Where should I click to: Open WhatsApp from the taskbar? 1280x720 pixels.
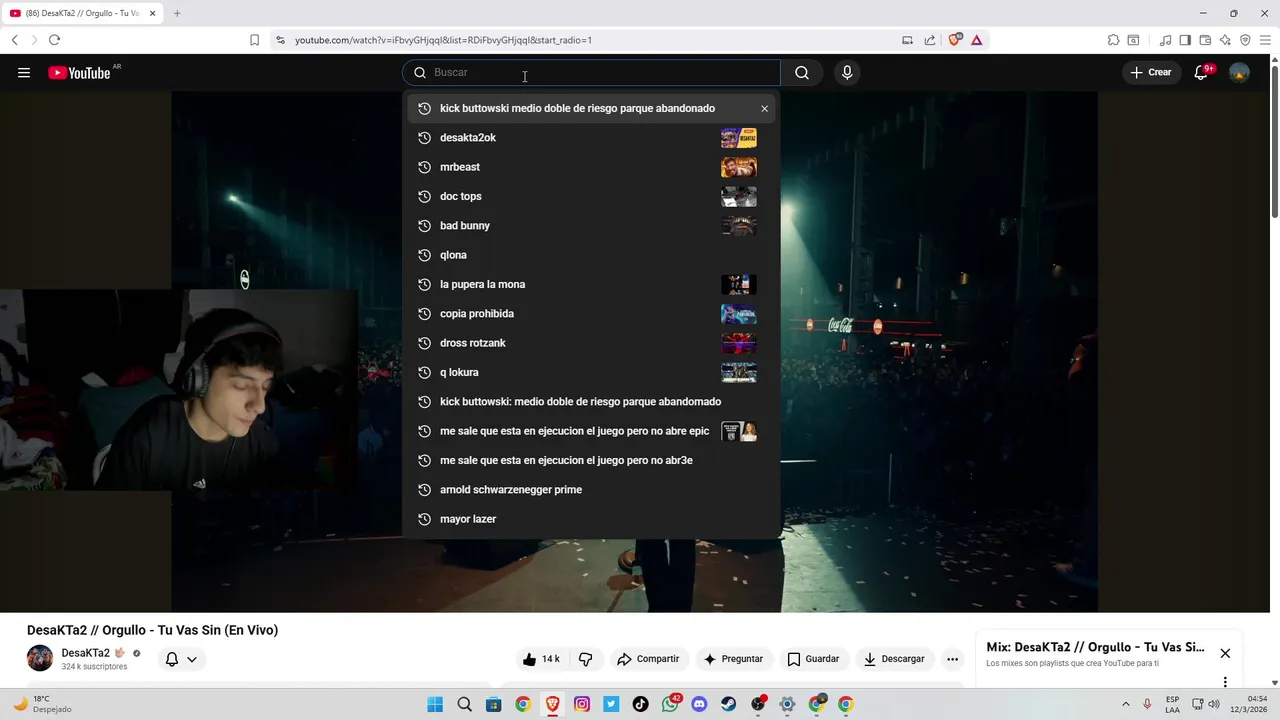pos(670,704)
